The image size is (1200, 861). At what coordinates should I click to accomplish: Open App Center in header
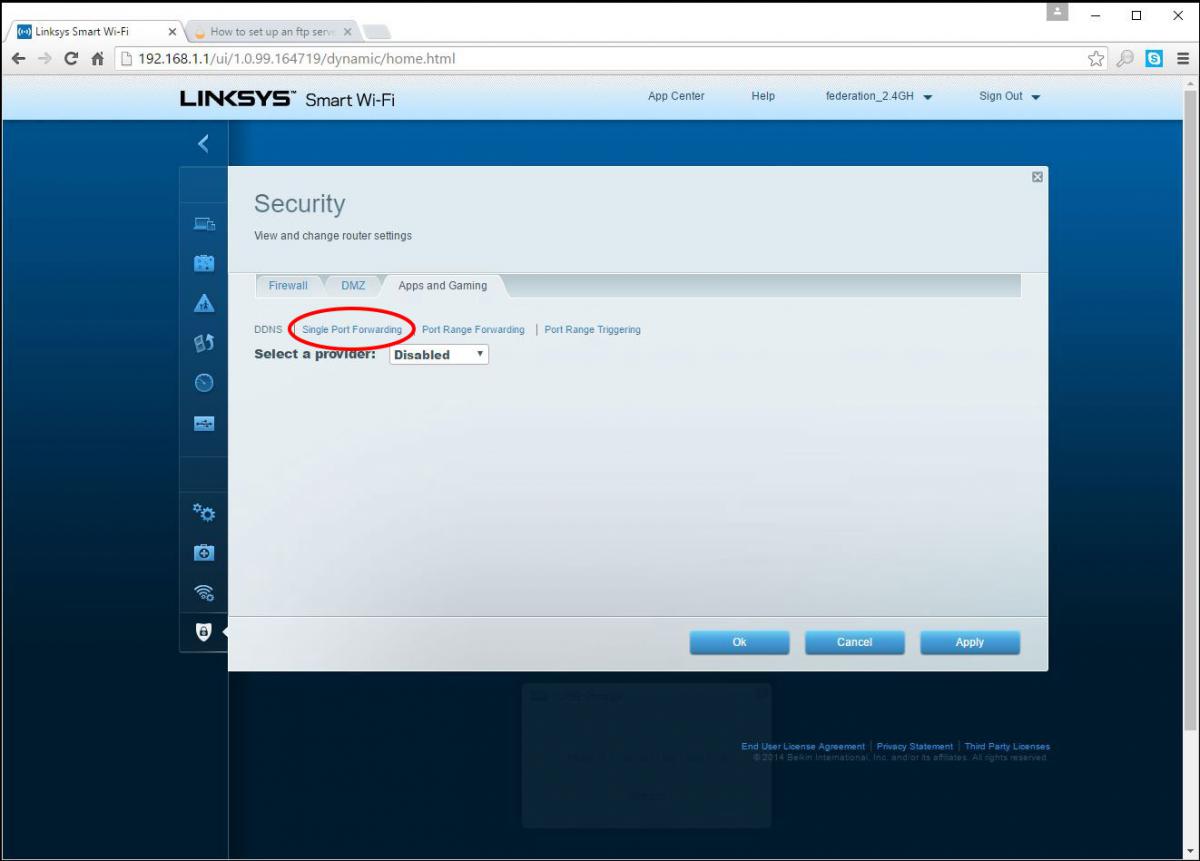click(676, 96)
